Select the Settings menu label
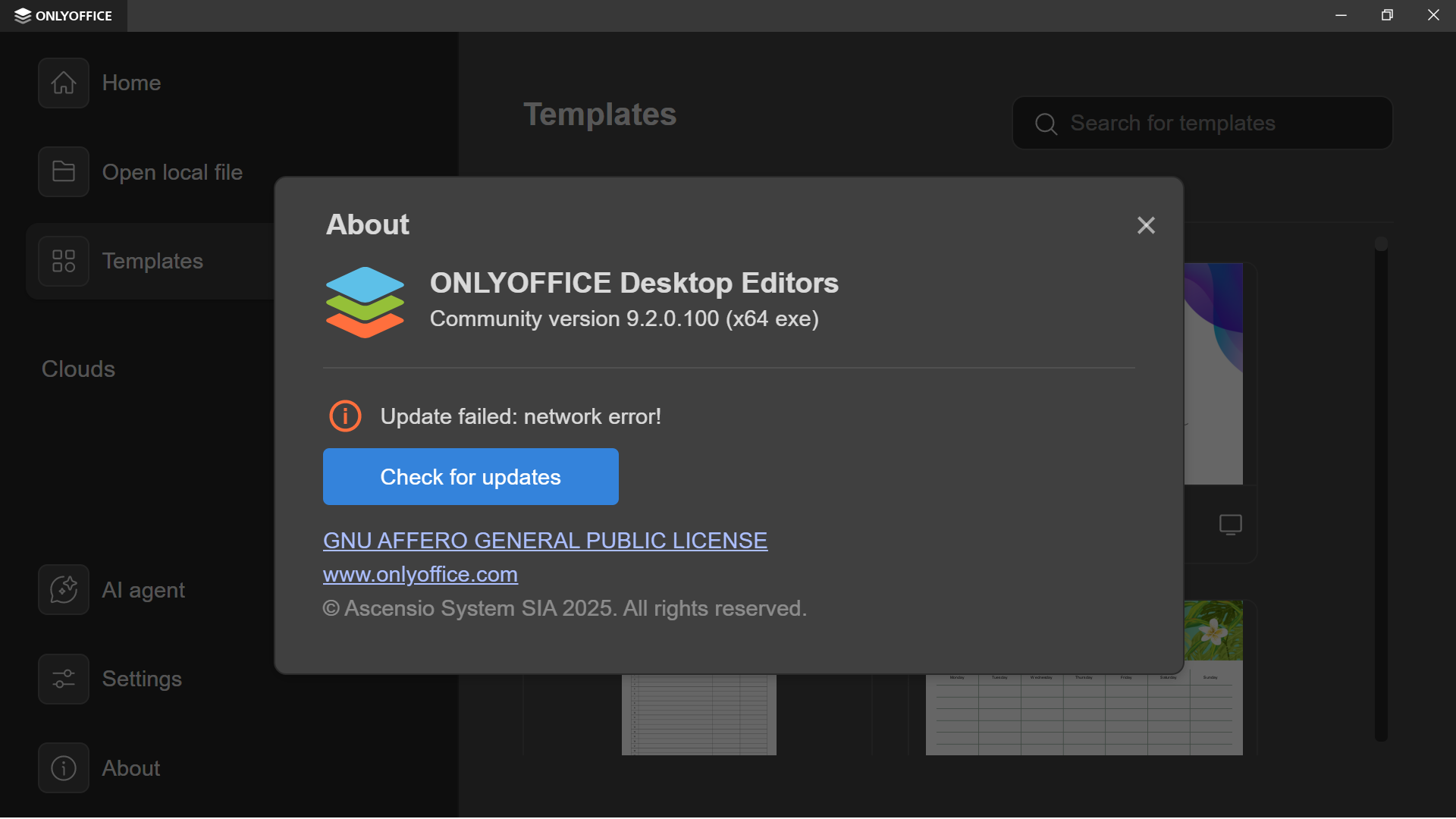The width and height of the screenshot is (1456, 819). pos(142,679)
